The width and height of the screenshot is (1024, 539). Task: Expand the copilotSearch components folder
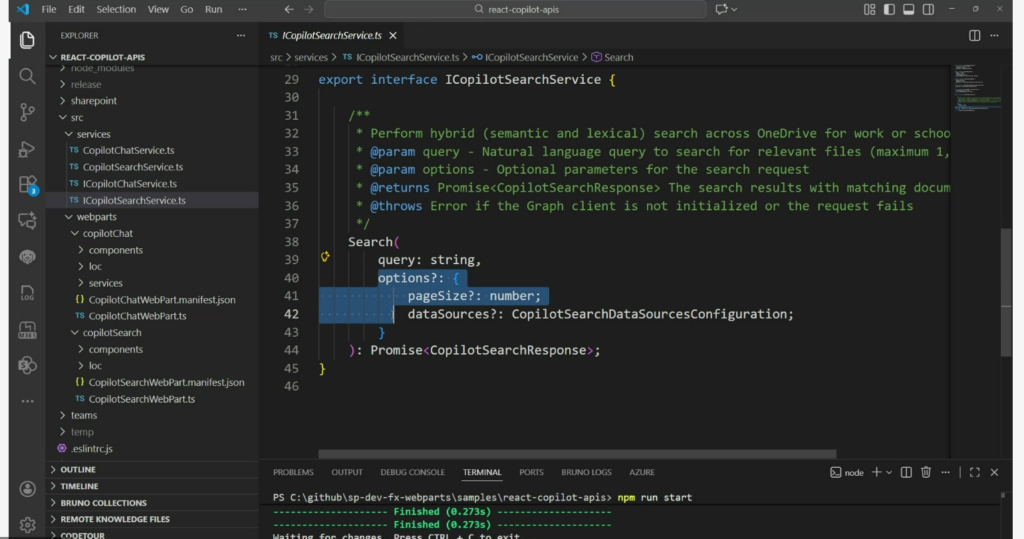115,349
